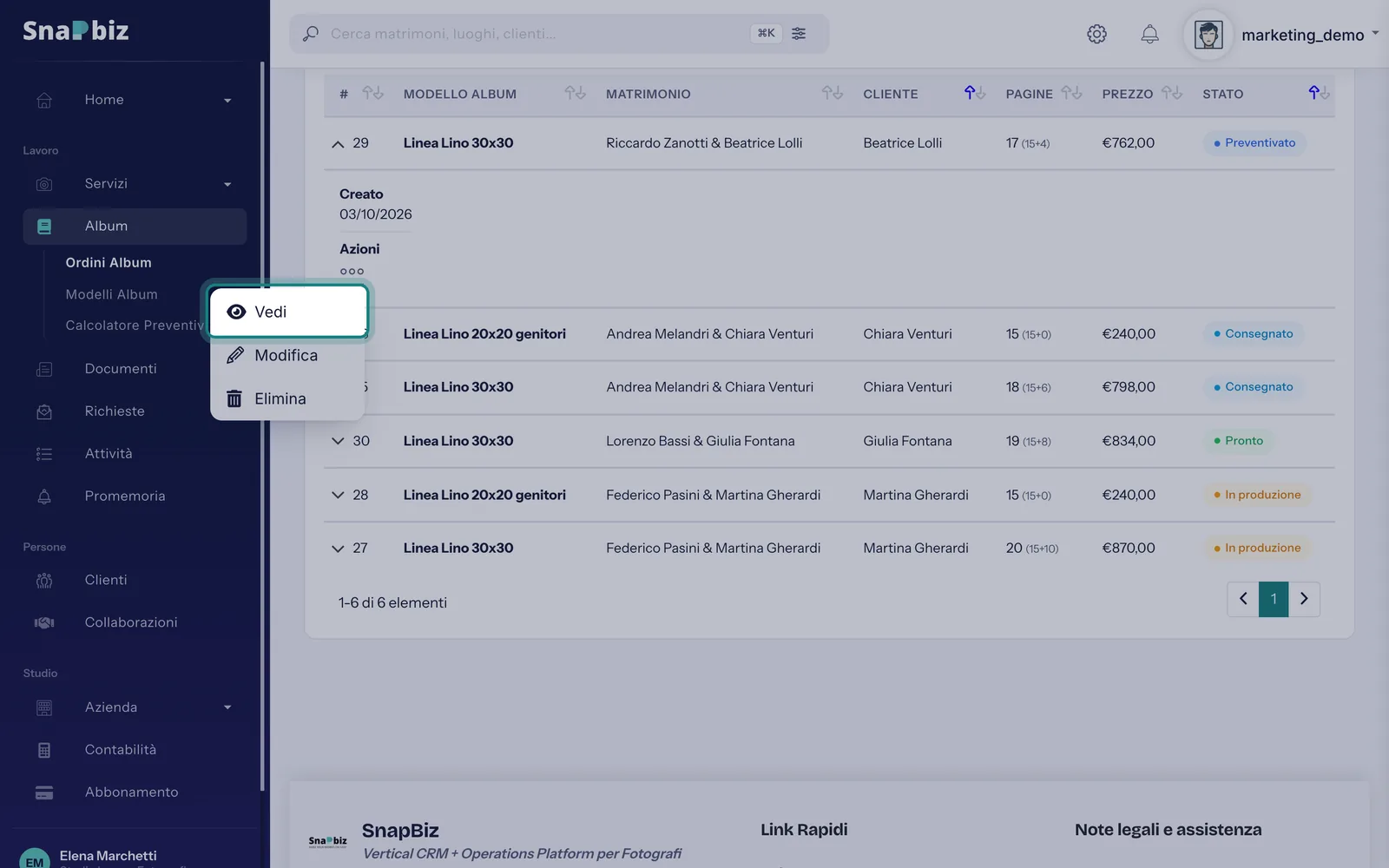Sort by # column arrows
The height and width of the screenshot is (868, 1389).
[x=372, y=93]
